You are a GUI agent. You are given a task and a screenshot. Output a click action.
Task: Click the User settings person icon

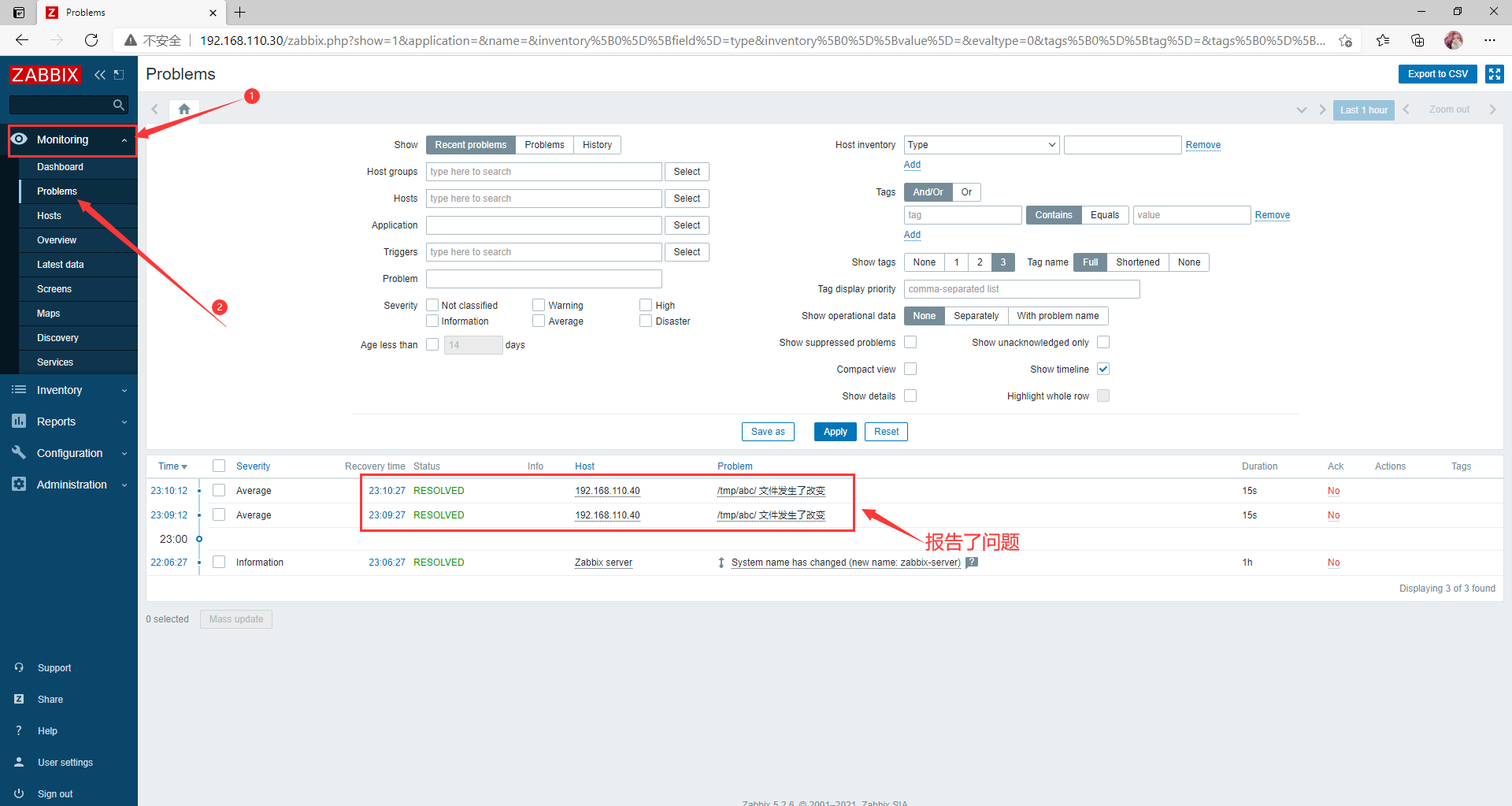pos(19,762)
